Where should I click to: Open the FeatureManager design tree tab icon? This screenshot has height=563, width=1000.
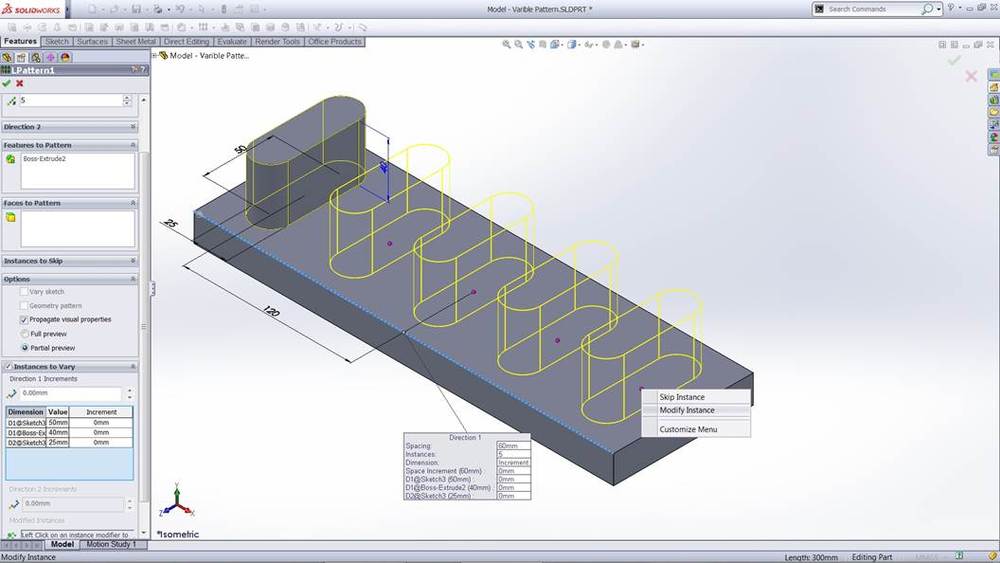pos(7,57)
